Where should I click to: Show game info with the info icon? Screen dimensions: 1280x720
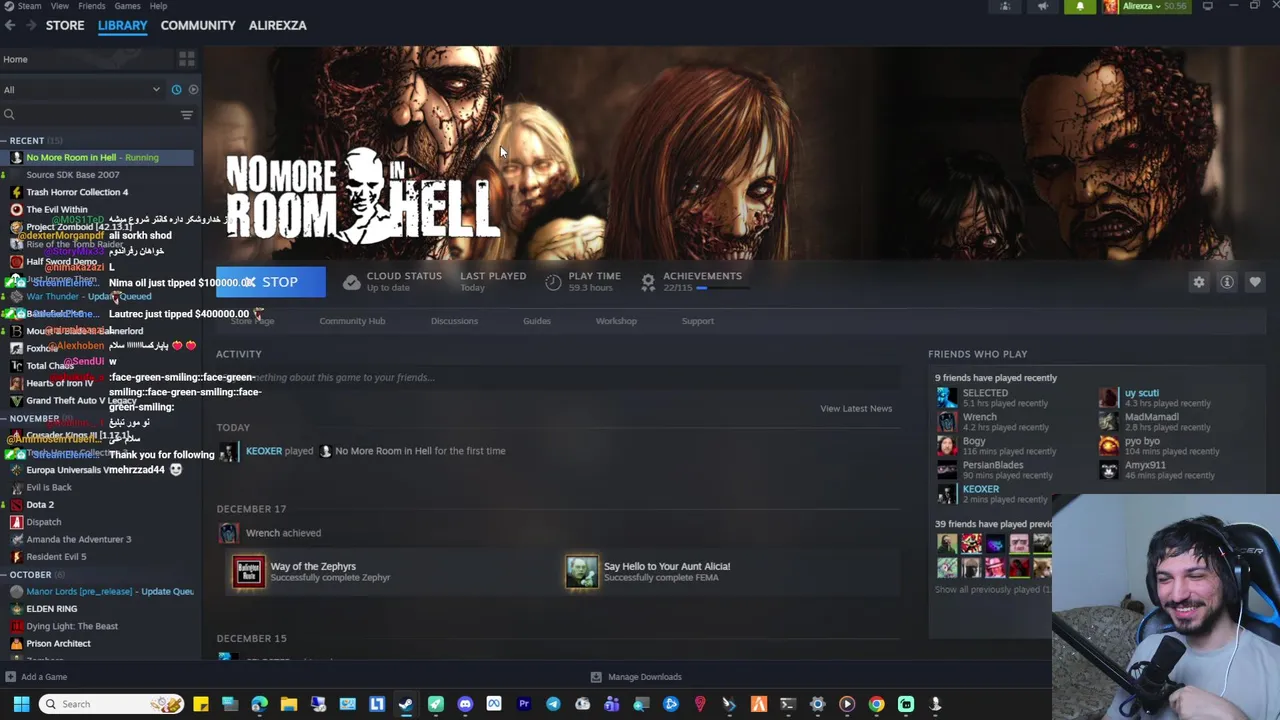click(x=1227, y=282)
